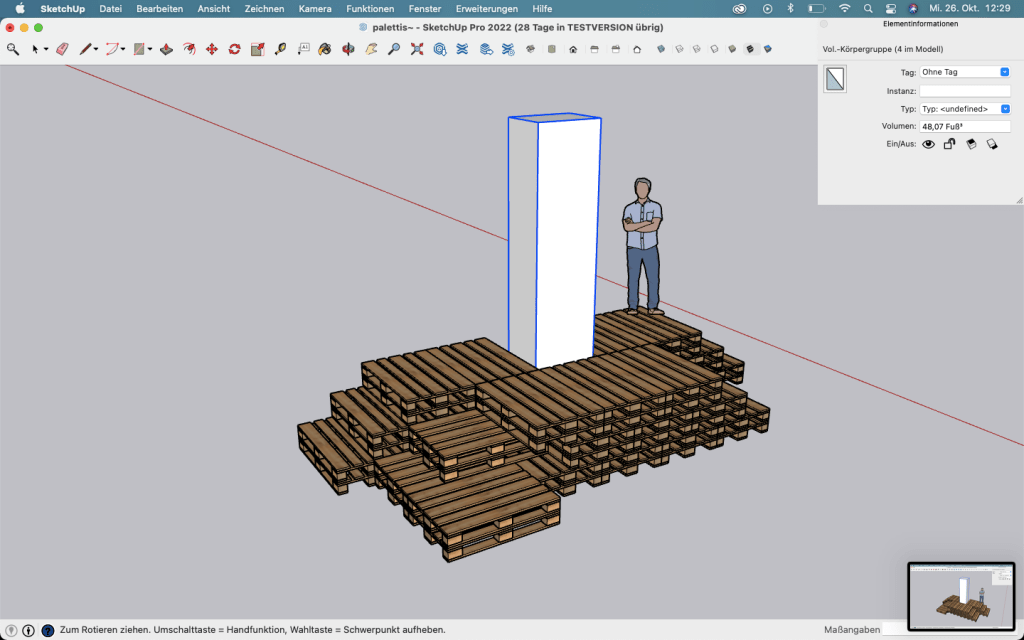Open the line tool variants dropdown arrow

(x=97, y=49)
